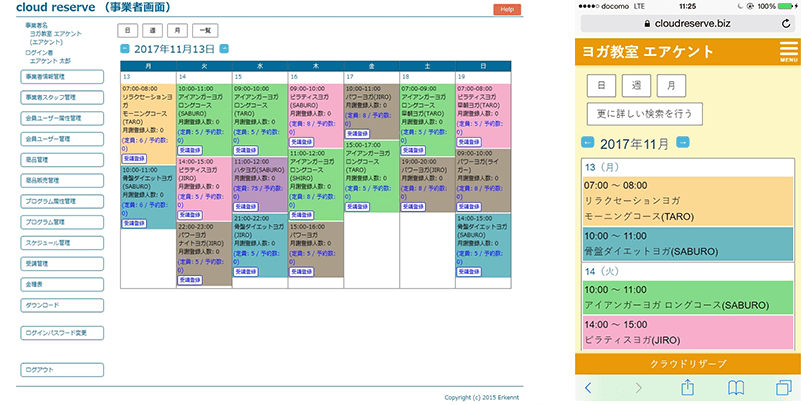
Task: Click 受講登録 for Tuesday 14:00 ピラティスヨガ
Action: click(190, 215)
